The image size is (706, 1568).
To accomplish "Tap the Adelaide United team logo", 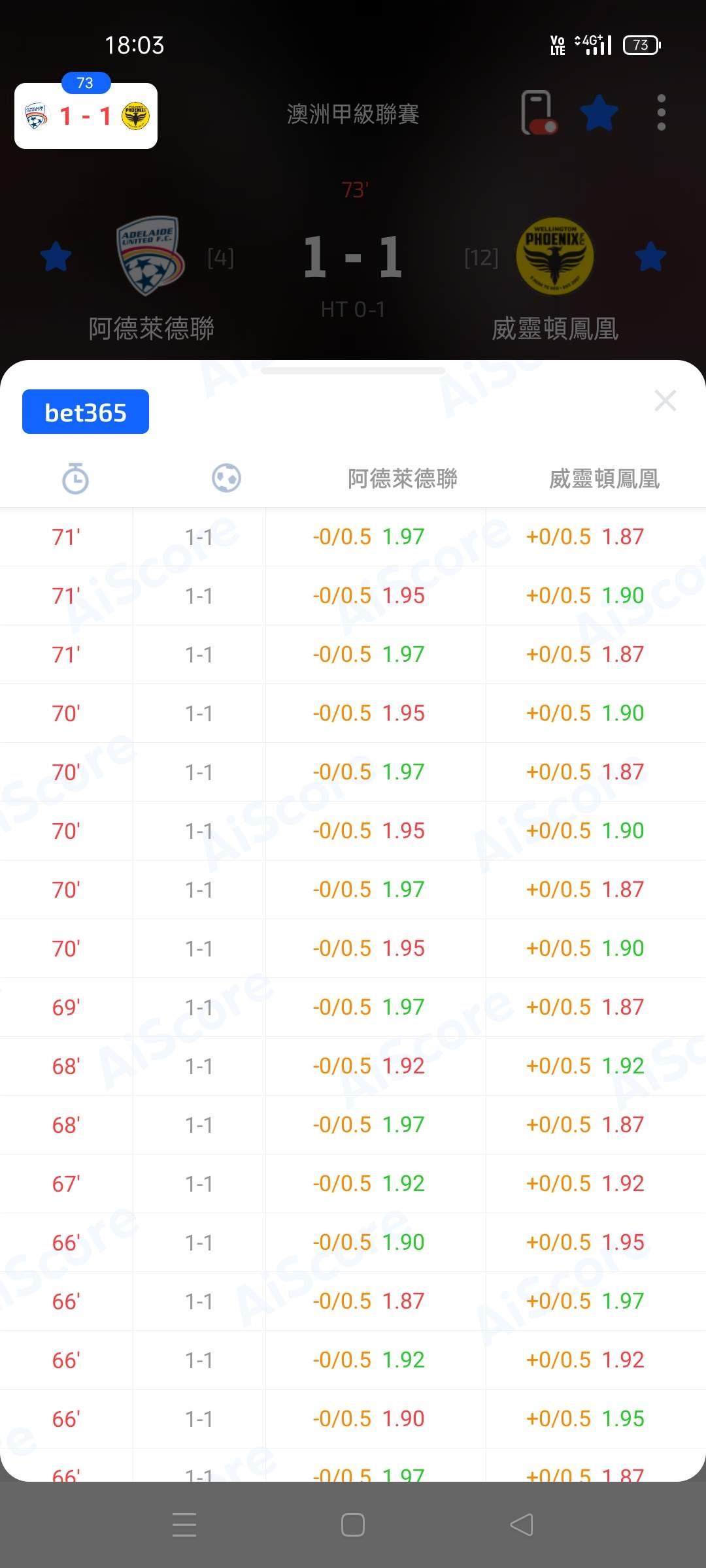I will 150,256.
